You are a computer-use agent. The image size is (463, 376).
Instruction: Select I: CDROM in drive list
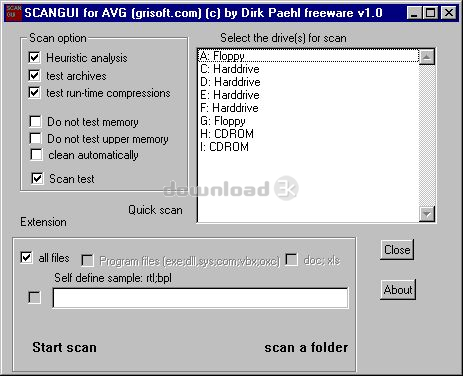pos(308,147)
